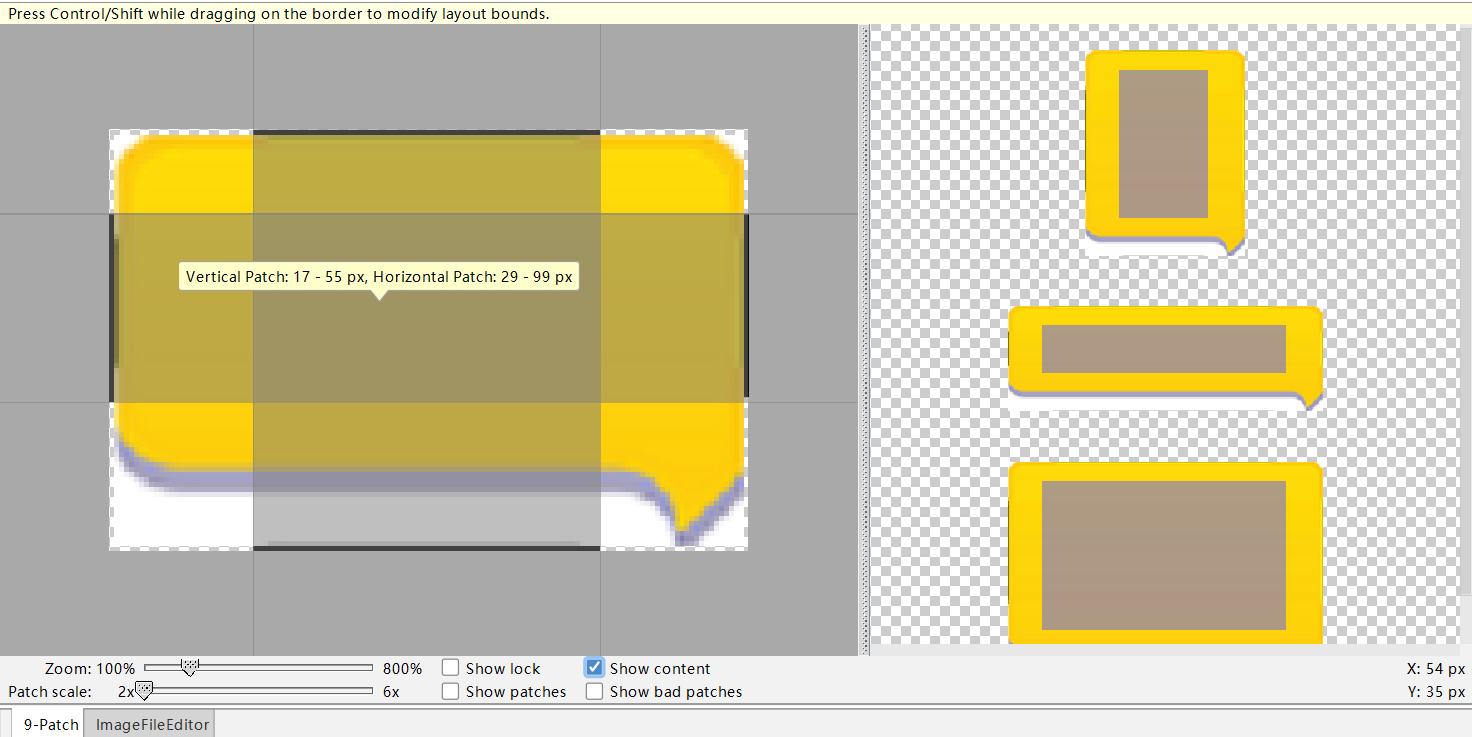Enable the Show lock checkbox
This screenshot has width=1472, height=737.
click(x=450, y=668)
